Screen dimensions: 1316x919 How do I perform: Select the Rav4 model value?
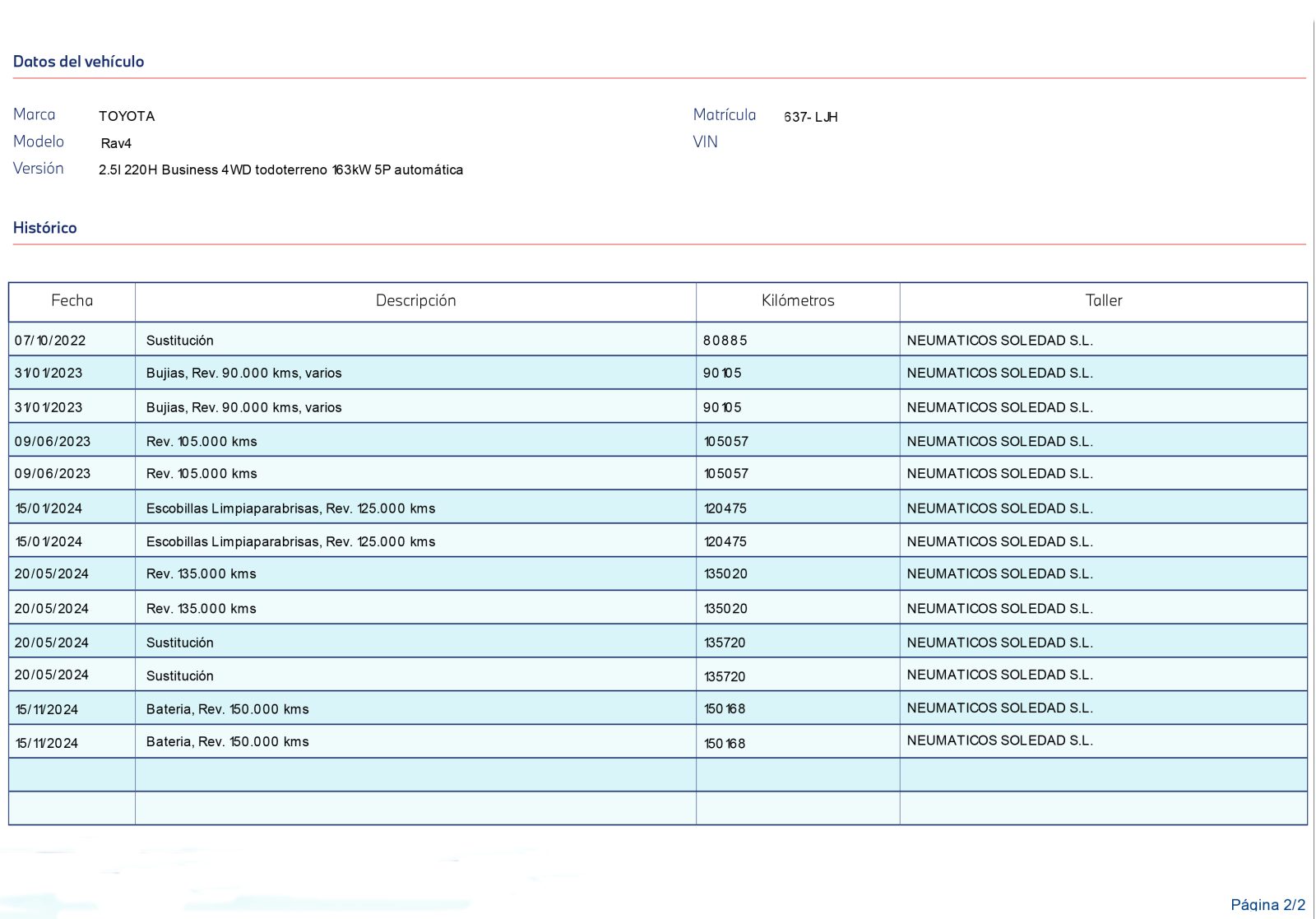coord(116,144)
